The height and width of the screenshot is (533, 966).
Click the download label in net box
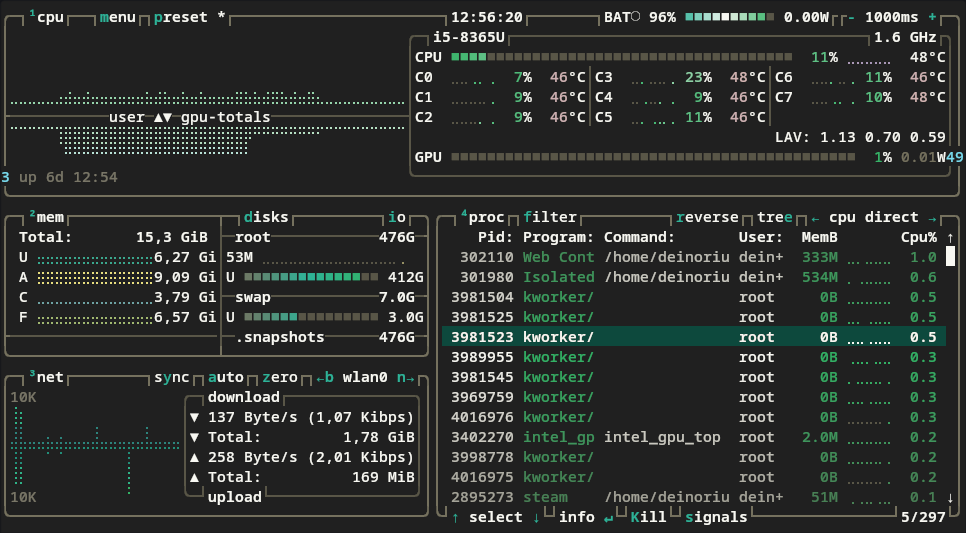point(243,397)
